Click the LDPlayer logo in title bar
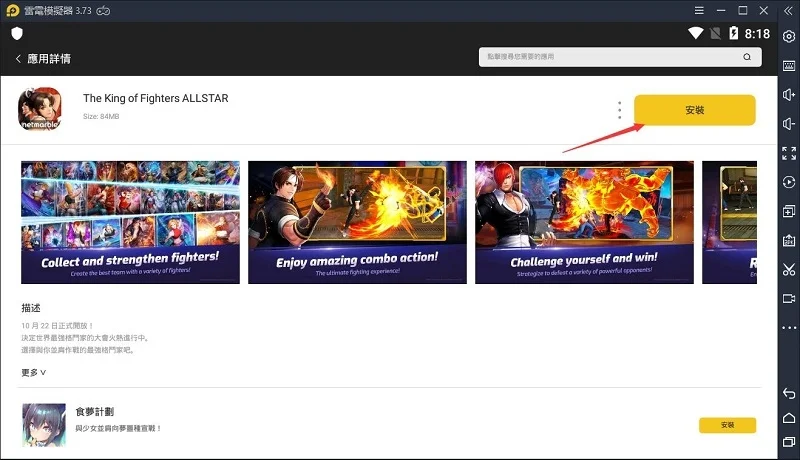This screenshot has width=800, height=460. (13, 10)
